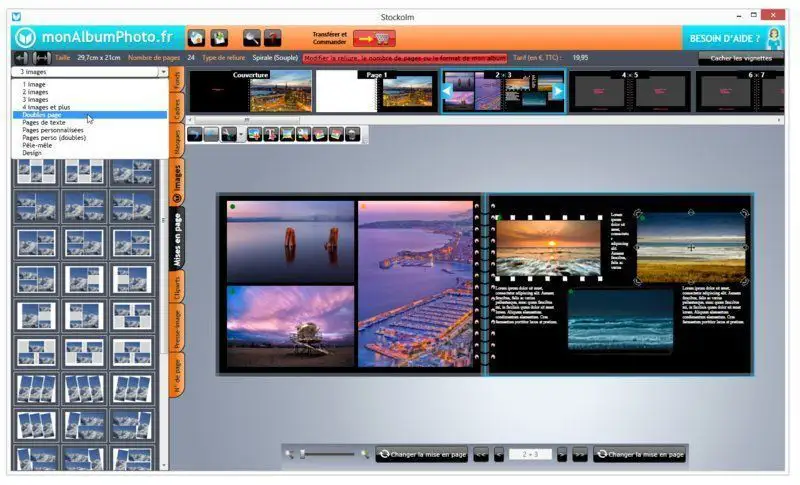Select the sunset beach photo with film border
Image resolution: width=800 pixels, height=485 pixels.
[548, 248]
